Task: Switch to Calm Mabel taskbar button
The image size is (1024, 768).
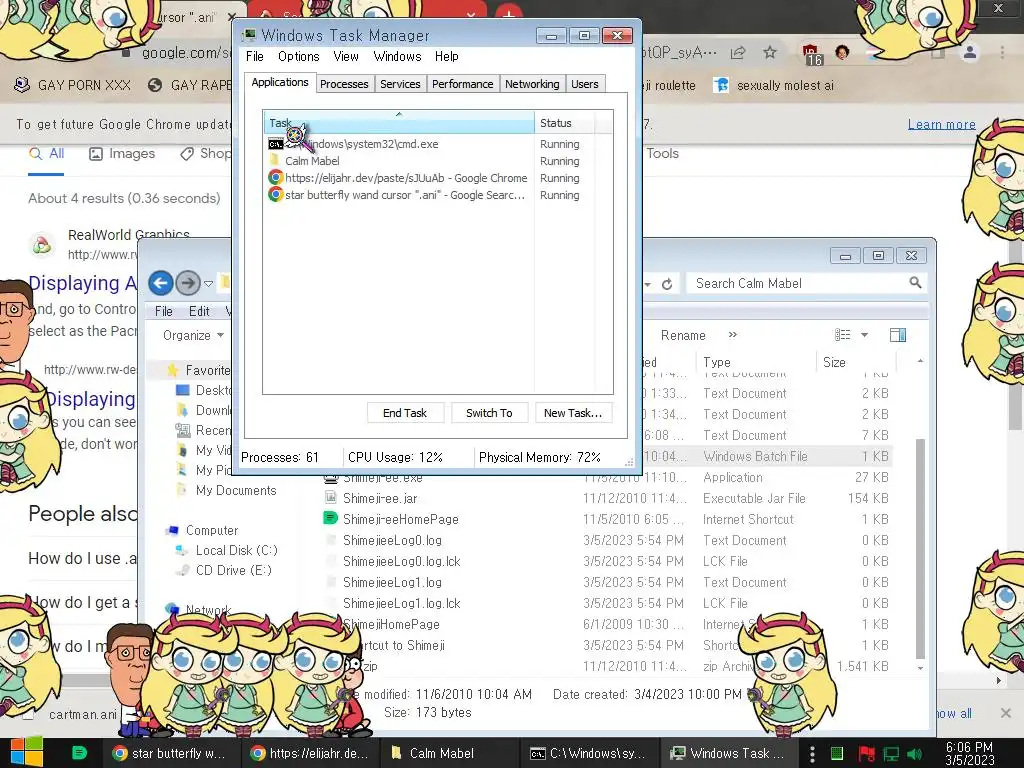Action: [x=448, y=754]
